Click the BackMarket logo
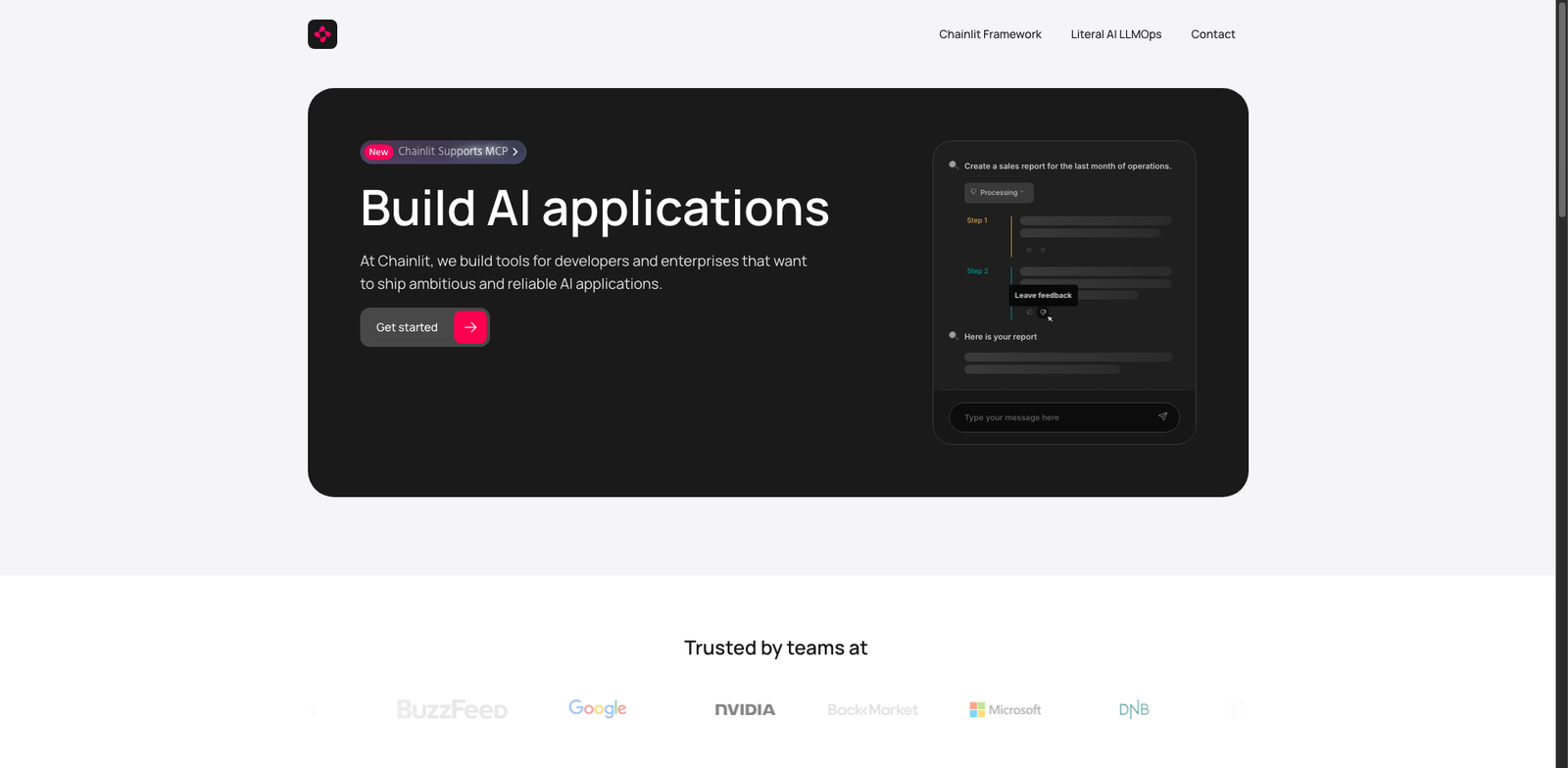The image size is (1568, 768). pyautogui.click(x=872, y=709)
